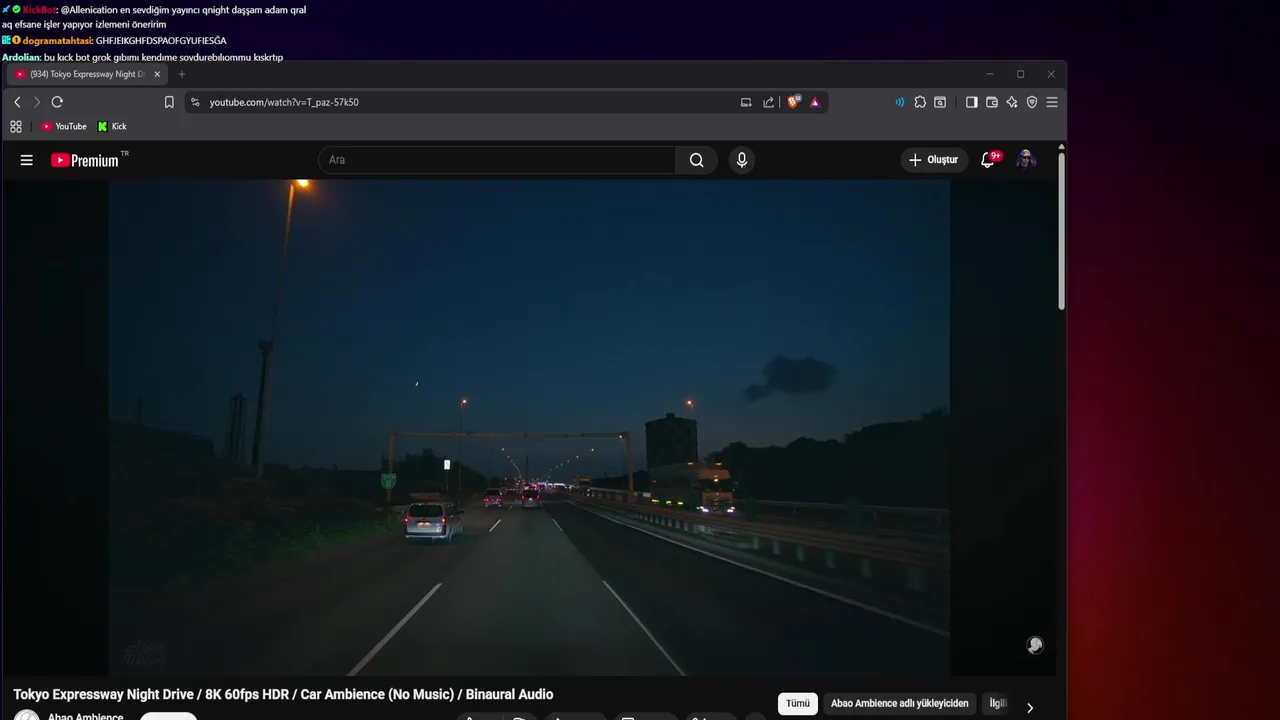Click the page vertical scrollbar thumb
Viewport: 1280px width, 720px height.
[1061, 230]
